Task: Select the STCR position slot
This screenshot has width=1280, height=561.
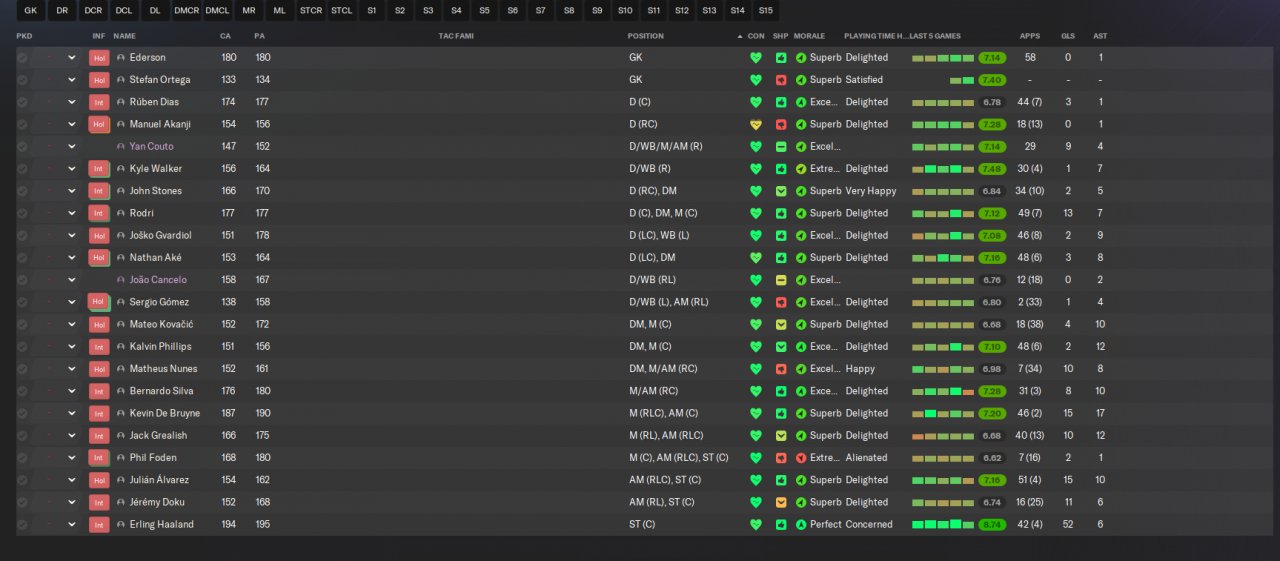Action: click(x=311, y=11)
